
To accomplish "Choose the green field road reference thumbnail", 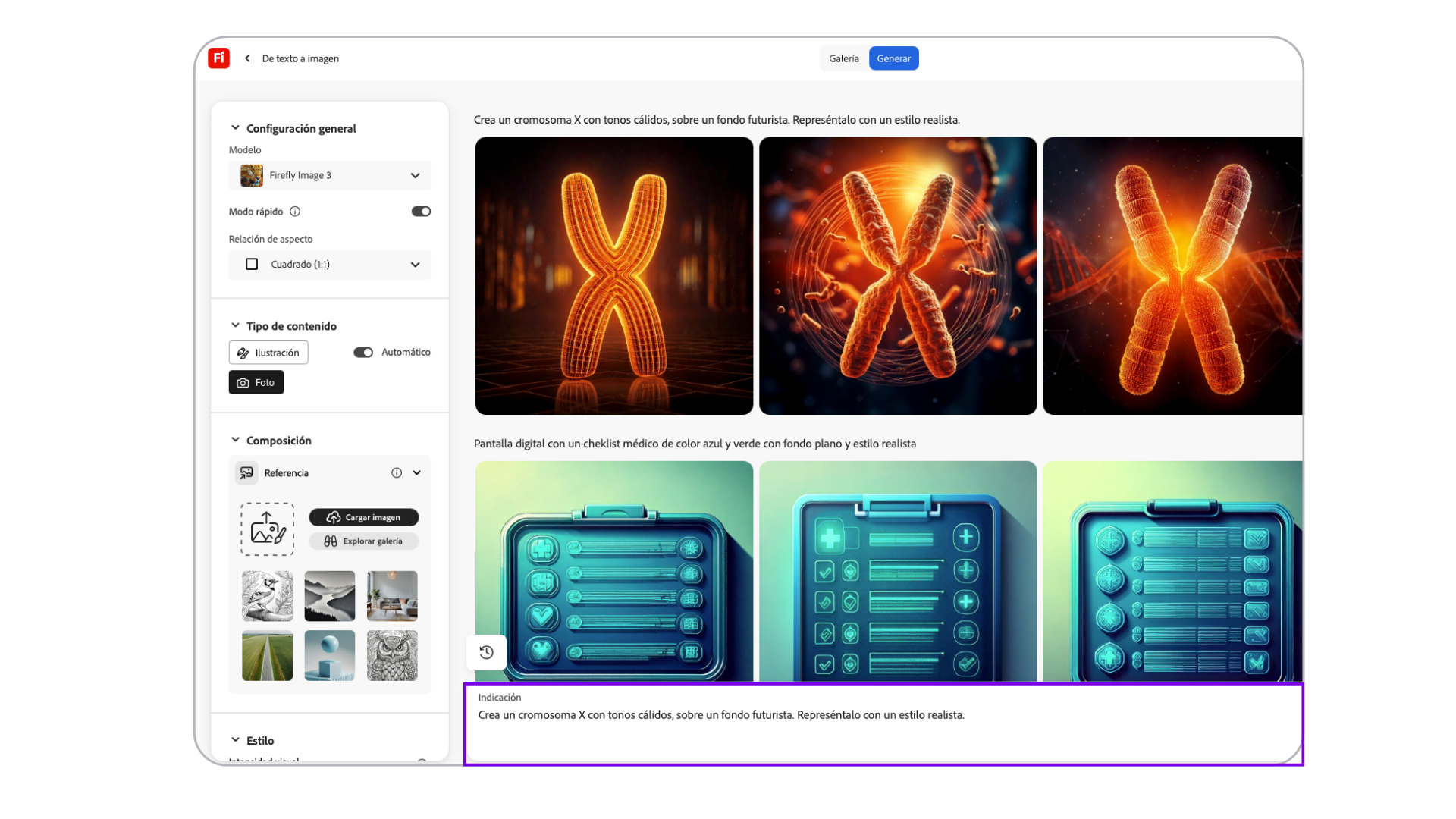I will coord(267,655).
